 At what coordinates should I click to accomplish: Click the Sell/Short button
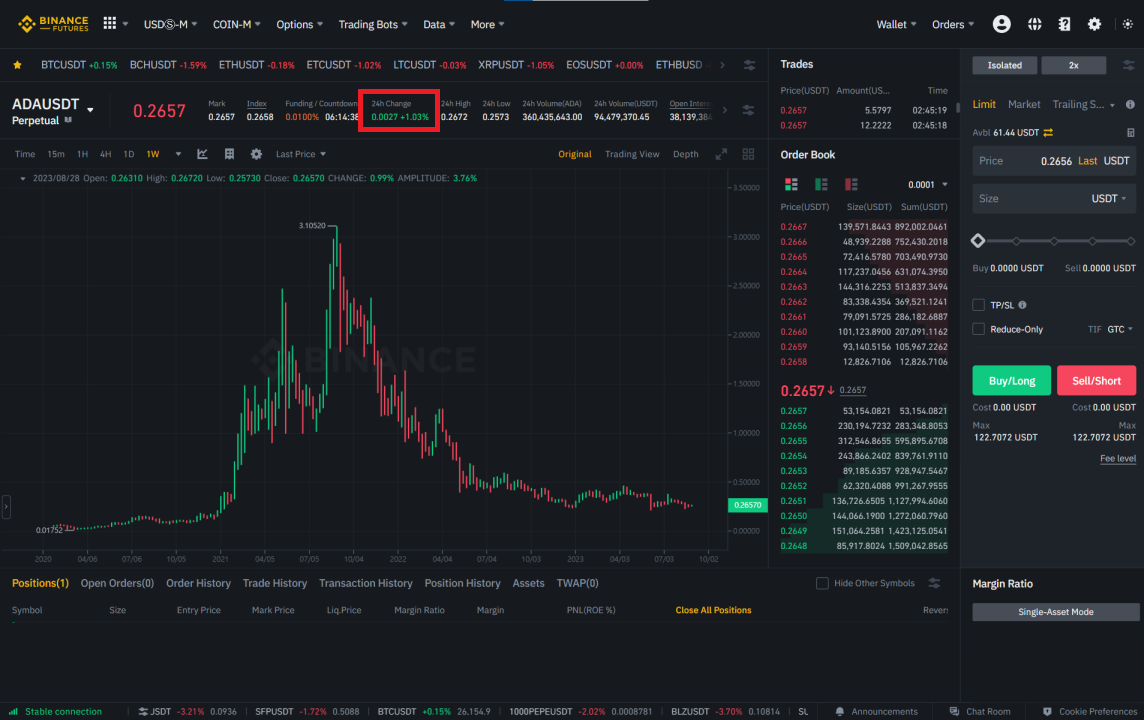click(1096, 380)
